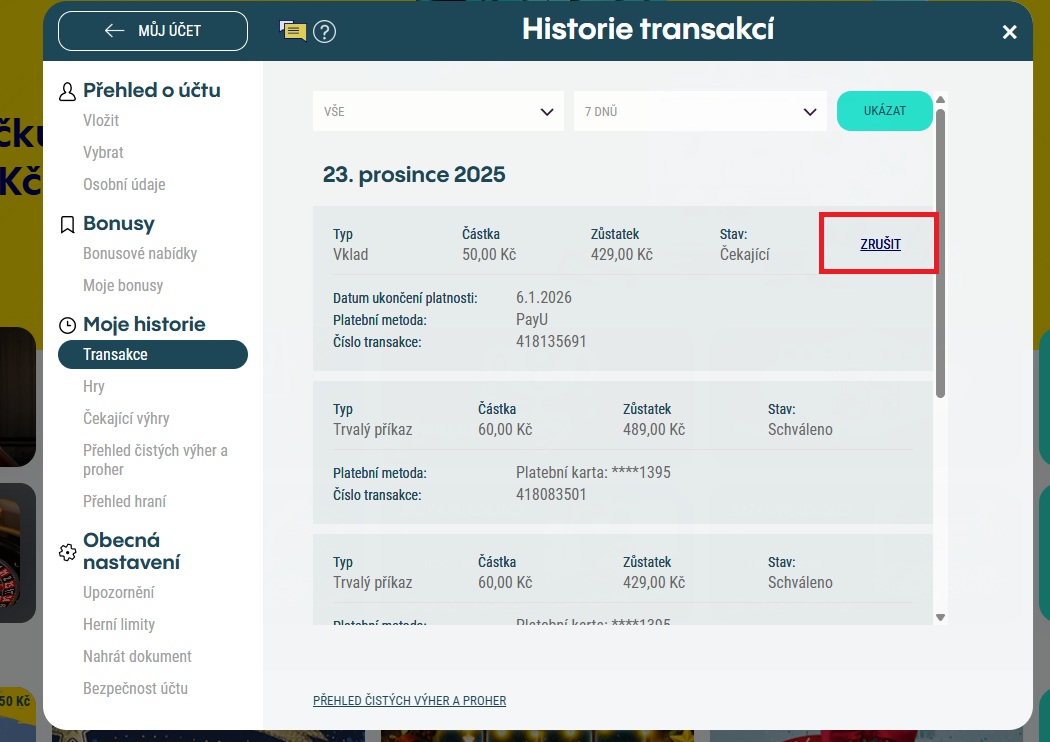Click the Obecná nastavení gear icon

pyautogui.click(x=68, y=552)
